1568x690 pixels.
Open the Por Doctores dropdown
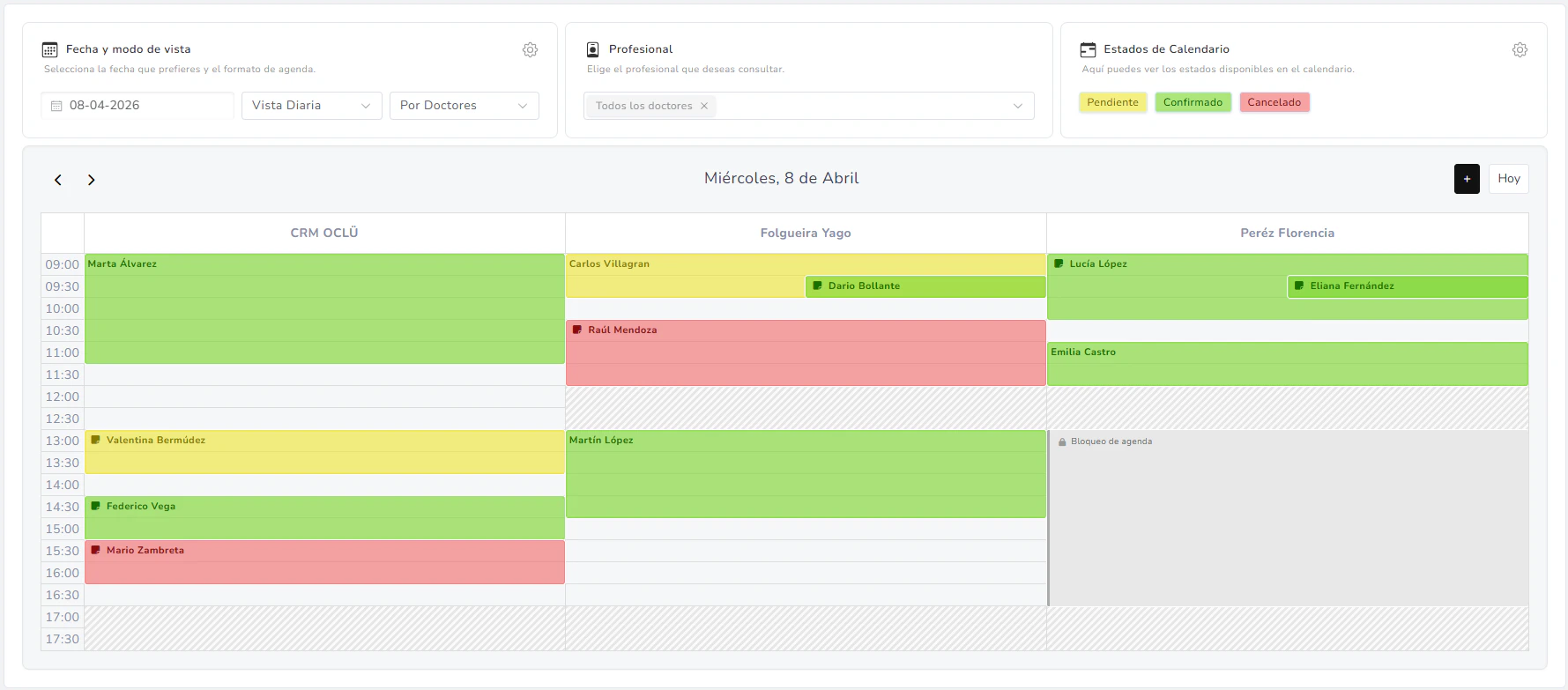point(464,106)
